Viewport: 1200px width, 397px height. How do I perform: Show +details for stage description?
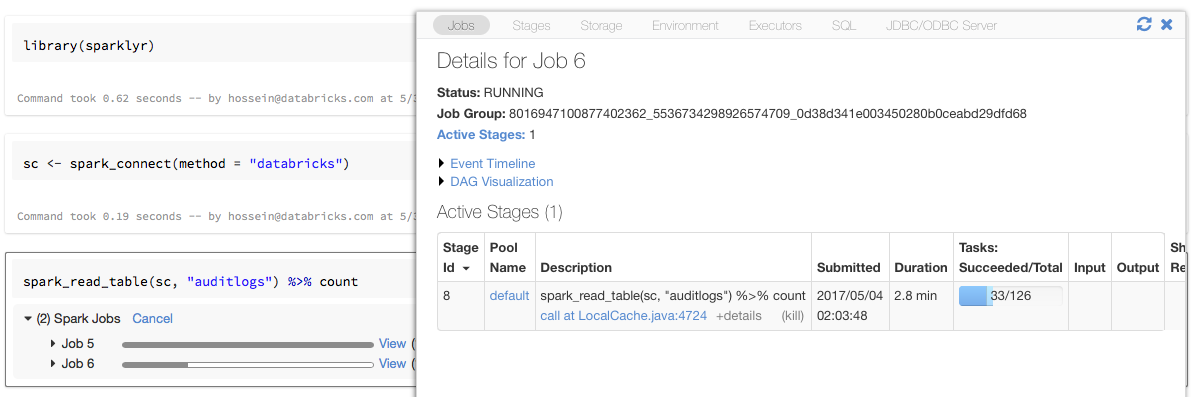point(738,316)
